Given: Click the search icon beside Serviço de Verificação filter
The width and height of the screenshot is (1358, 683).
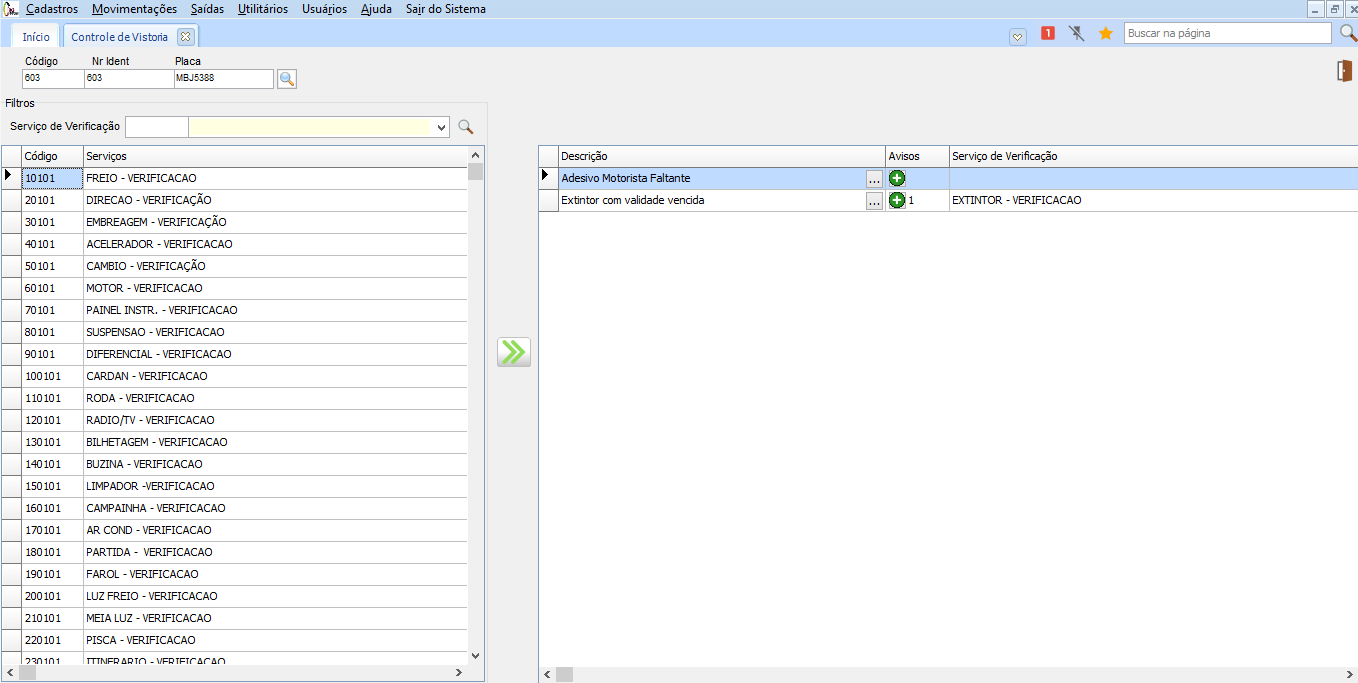Looking at the screenshot, I should coord(465,127).
